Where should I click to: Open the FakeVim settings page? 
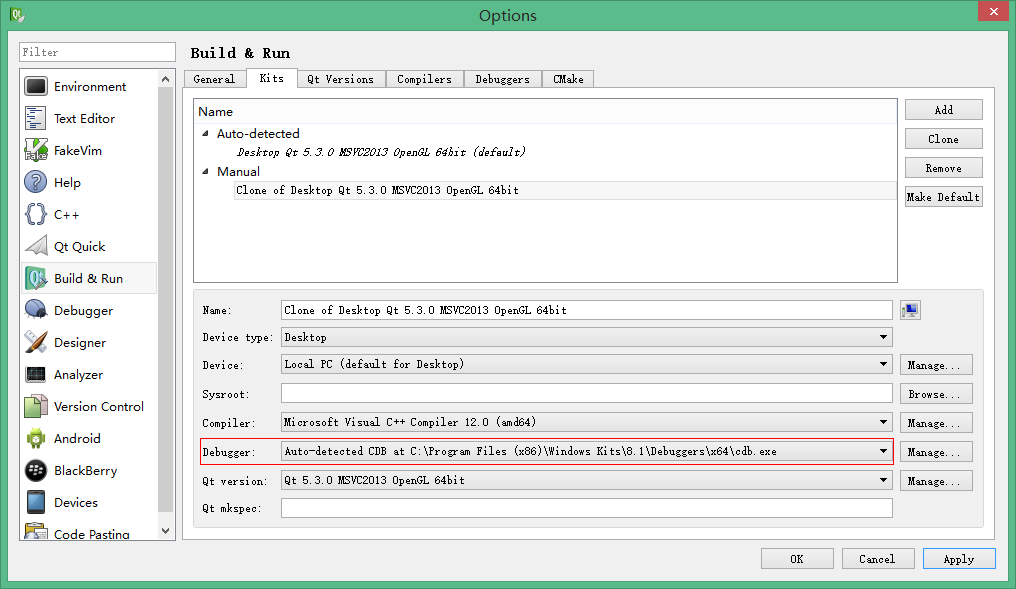[x=34, y=150]
